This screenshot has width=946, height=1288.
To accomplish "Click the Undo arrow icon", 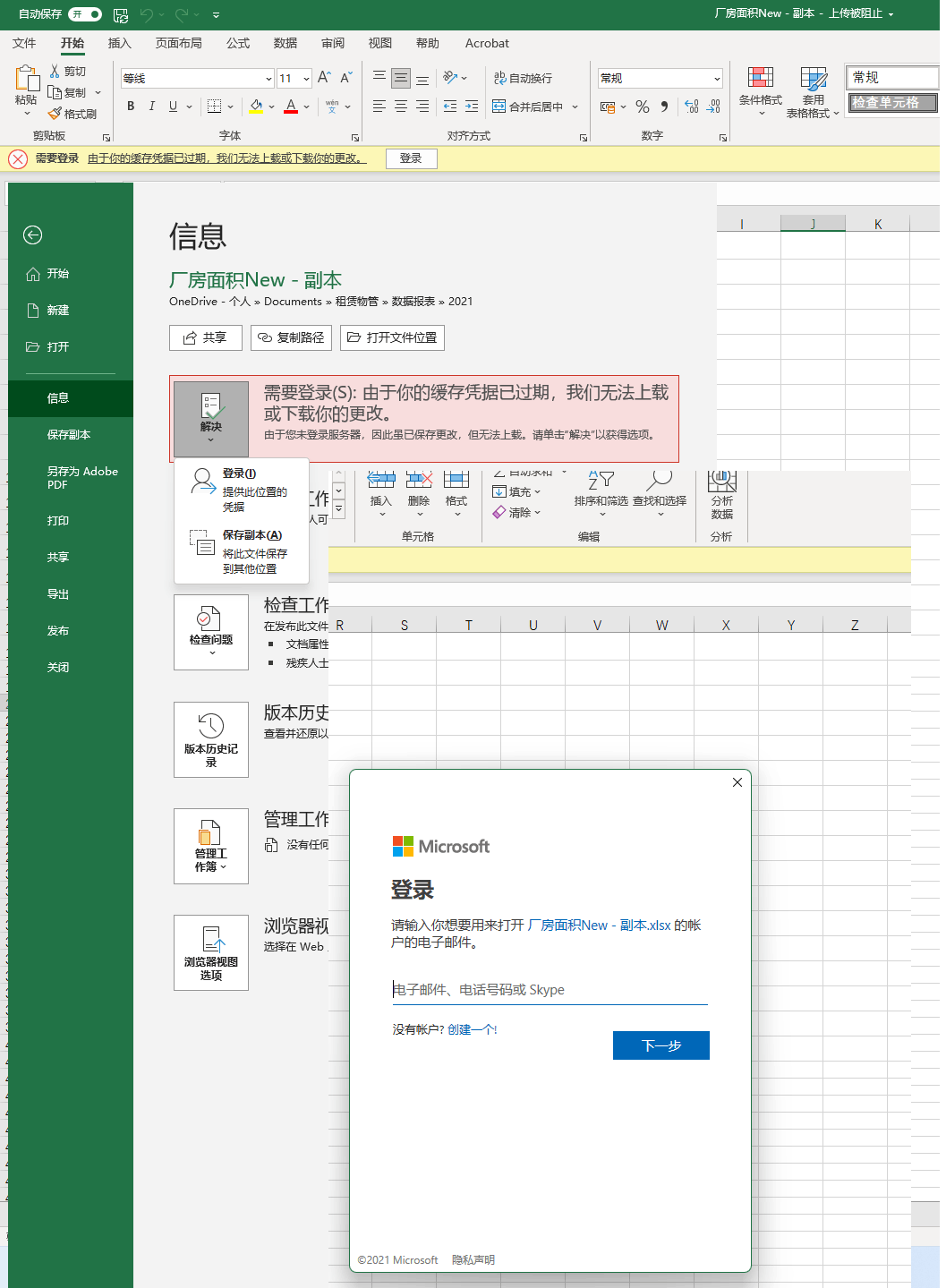I will [146, 14].
